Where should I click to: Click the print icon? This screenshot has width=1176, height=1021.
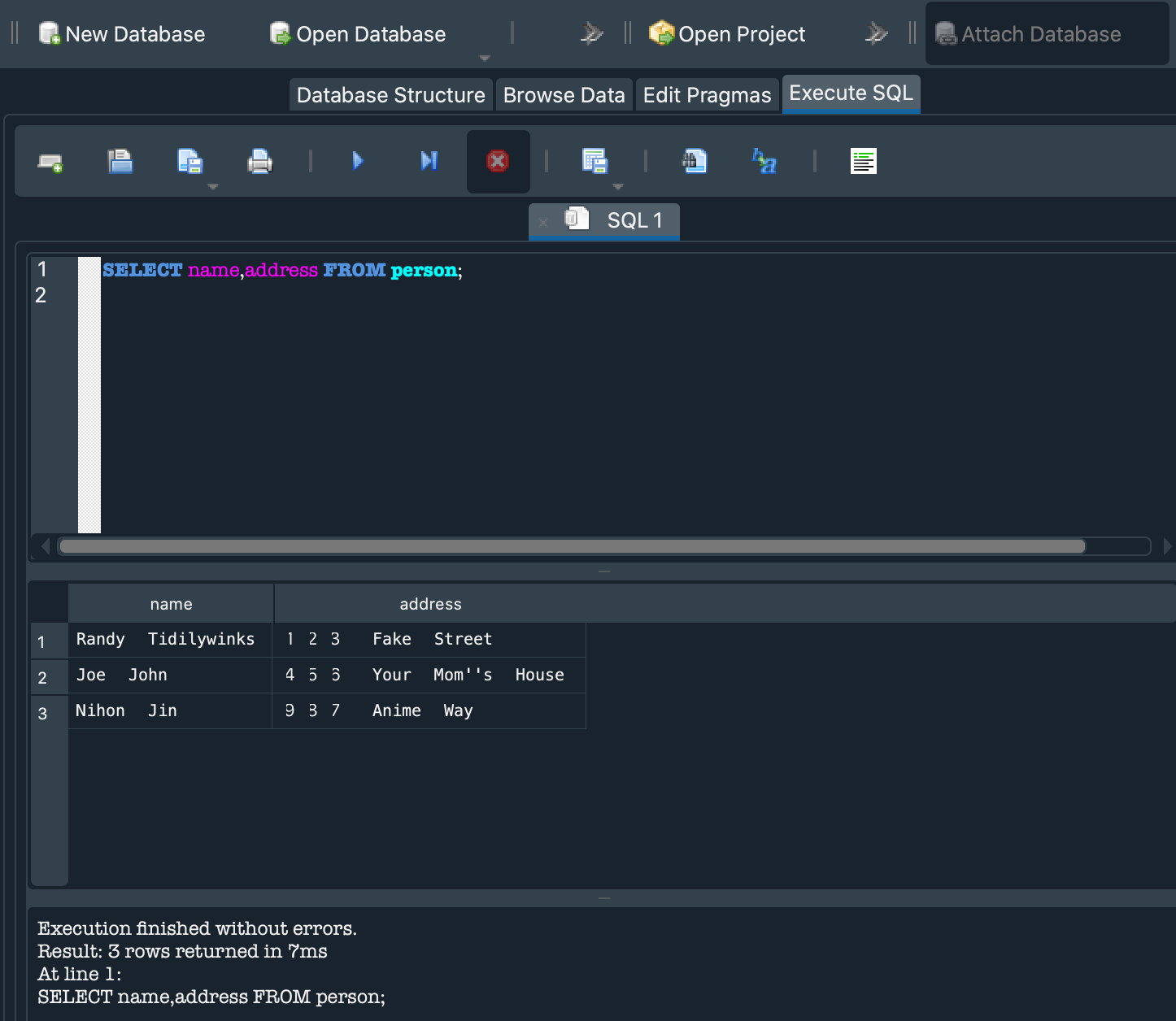(x=259, y=161)
